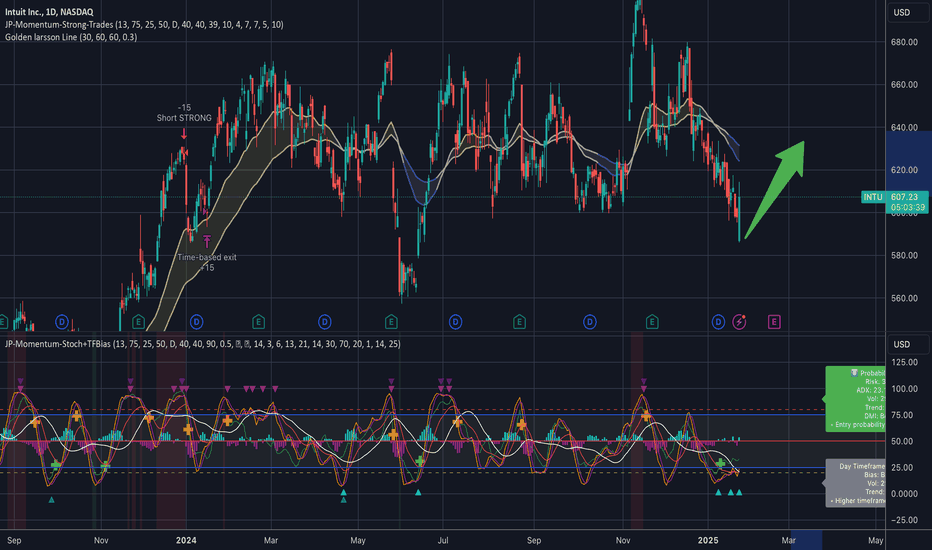
Task: Click the 100.00 oscillator scale label
Action: tap(904, 389)
